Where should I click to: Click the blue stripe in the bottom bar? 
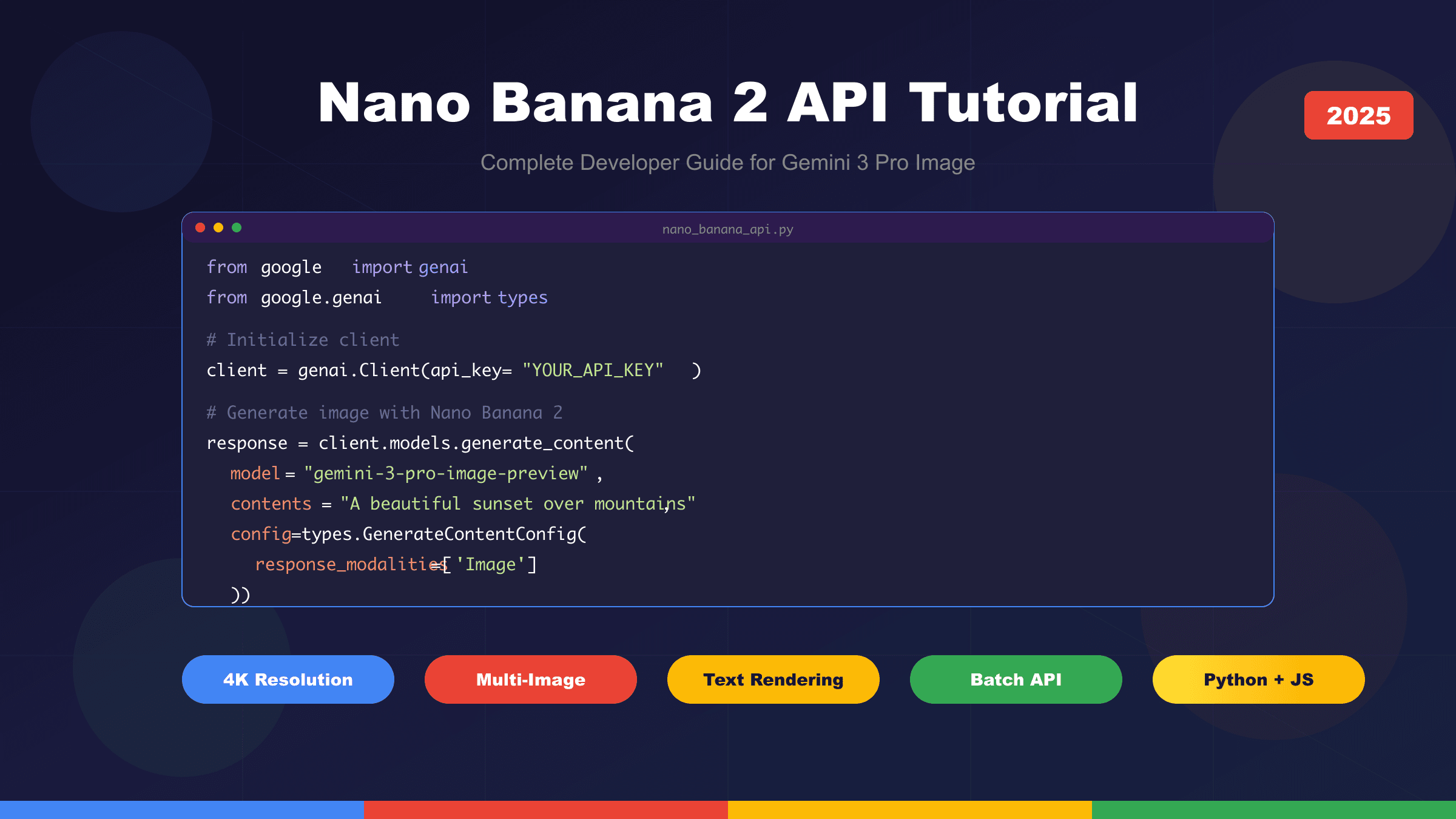[x=182, y=808]
